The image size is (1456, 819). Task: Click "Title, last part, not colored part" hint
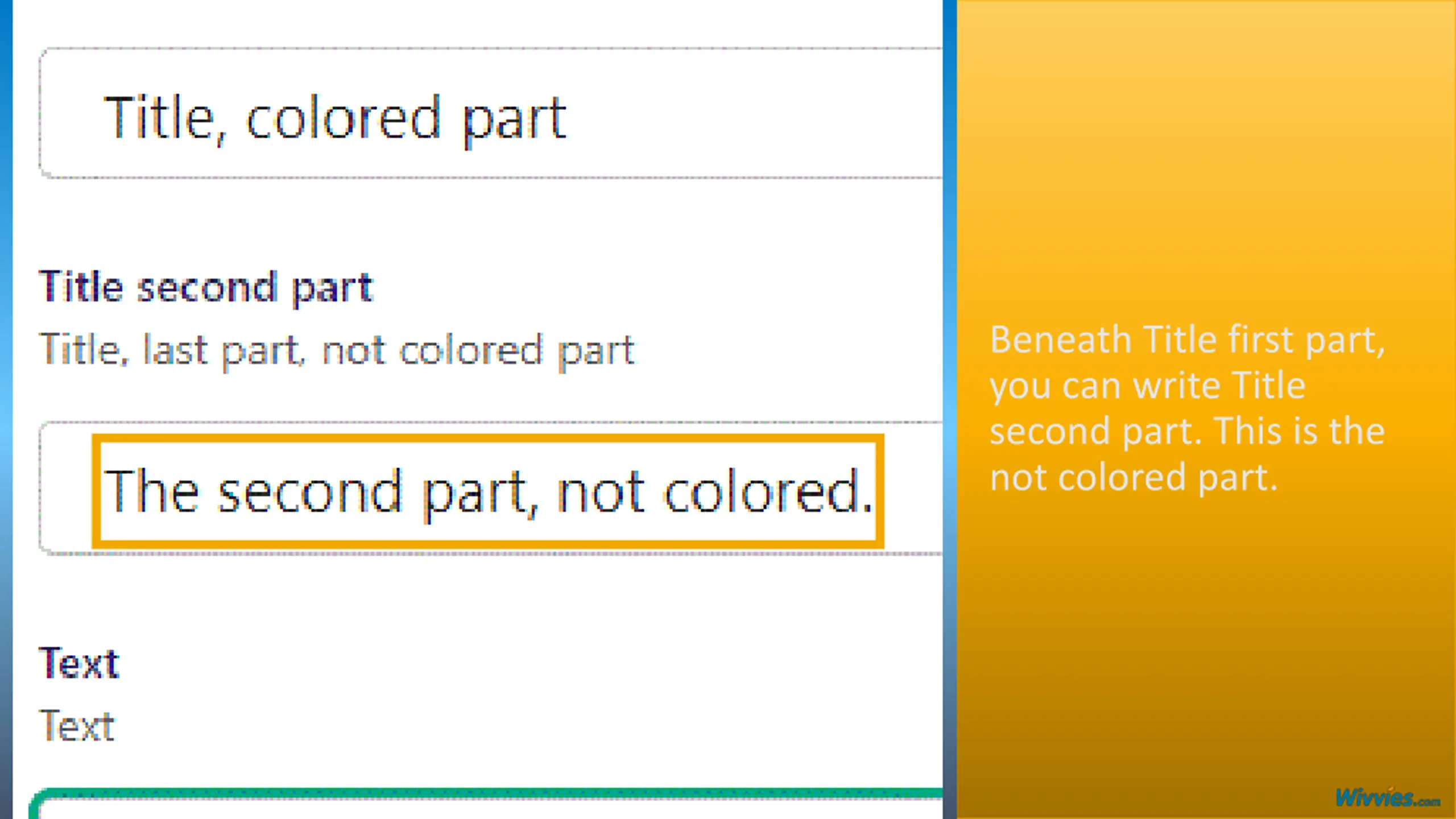click(337, 350)
